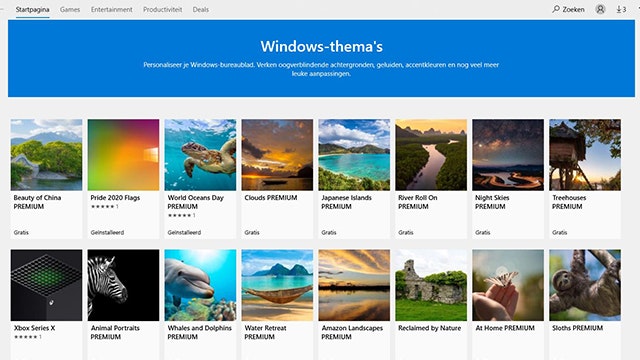Switch to the Games tab
The image size is (640, 360).
(x=70, y=9)
